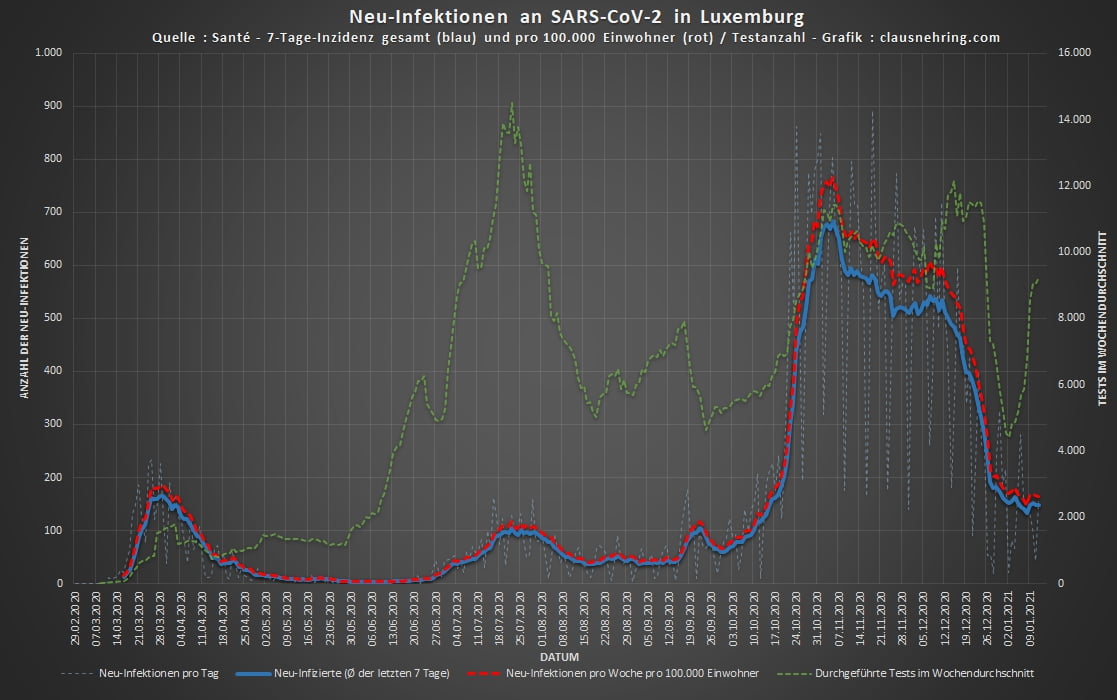Click the 1.000 tick on left axis
Image resolution: width=1117 pixels, height=700 pixels.
(x=48, y=52)
